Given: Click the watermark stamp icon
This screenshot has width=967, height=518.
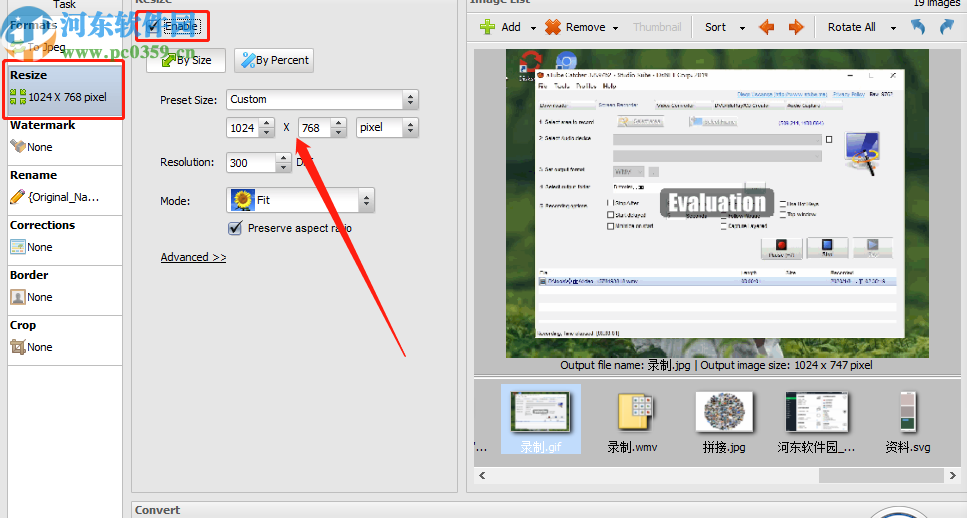Looking at the screenshot, I should click(x=18, y=147).
